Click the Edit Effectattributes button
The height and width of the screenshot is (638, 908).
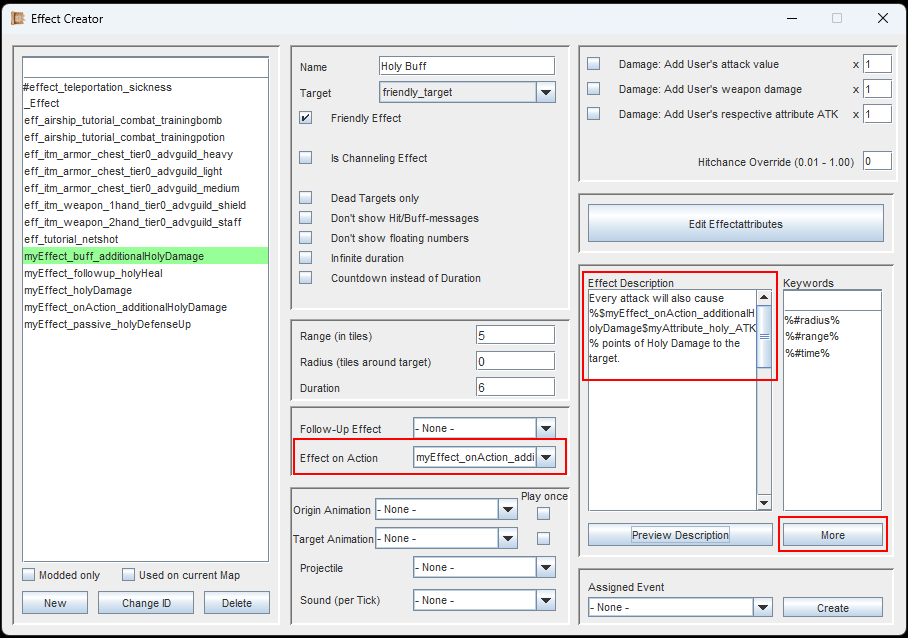click(735, 224)
